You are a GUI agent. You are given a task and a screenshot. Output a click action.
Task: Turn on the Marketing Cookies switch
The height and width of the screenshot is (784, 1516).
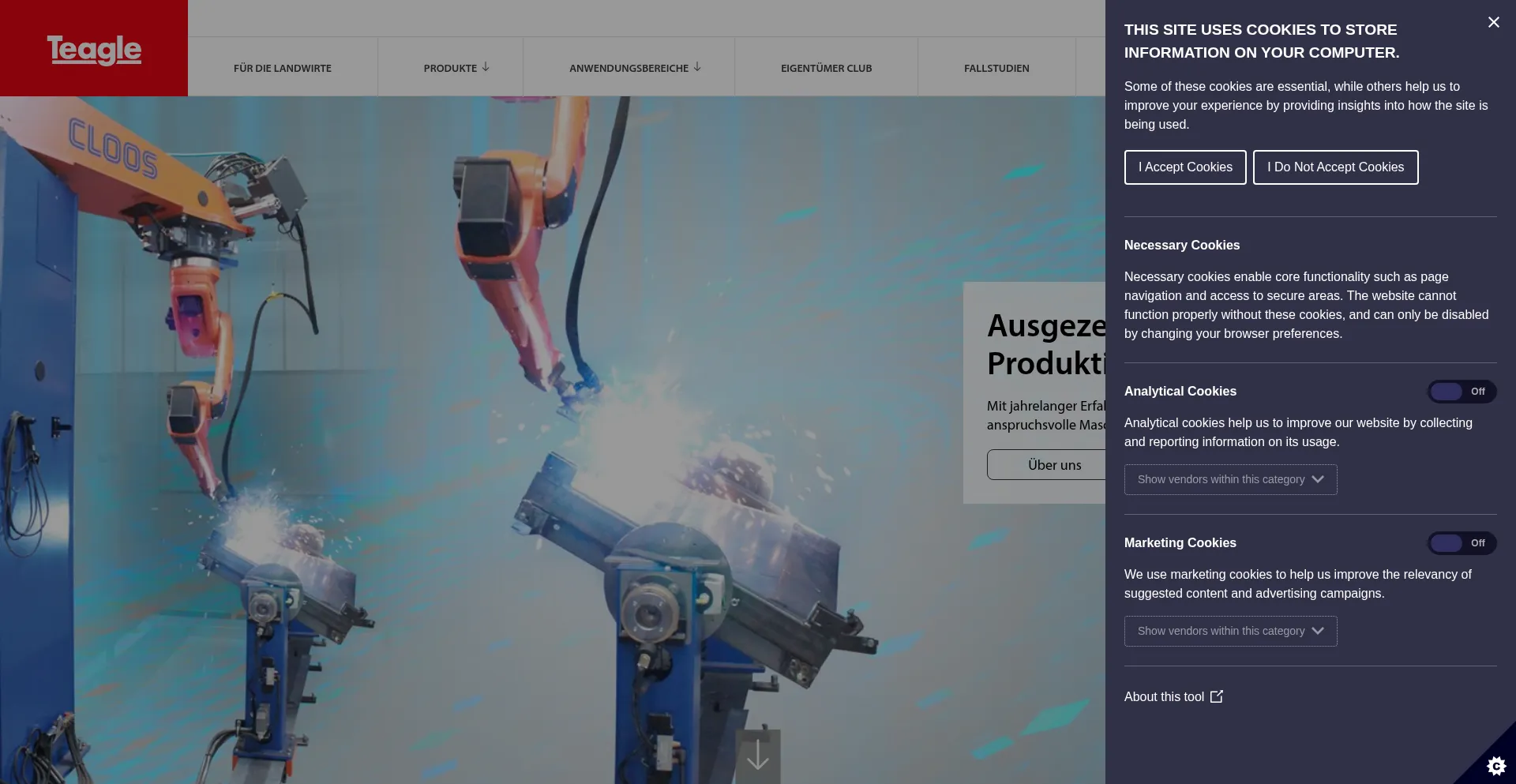1461,543
